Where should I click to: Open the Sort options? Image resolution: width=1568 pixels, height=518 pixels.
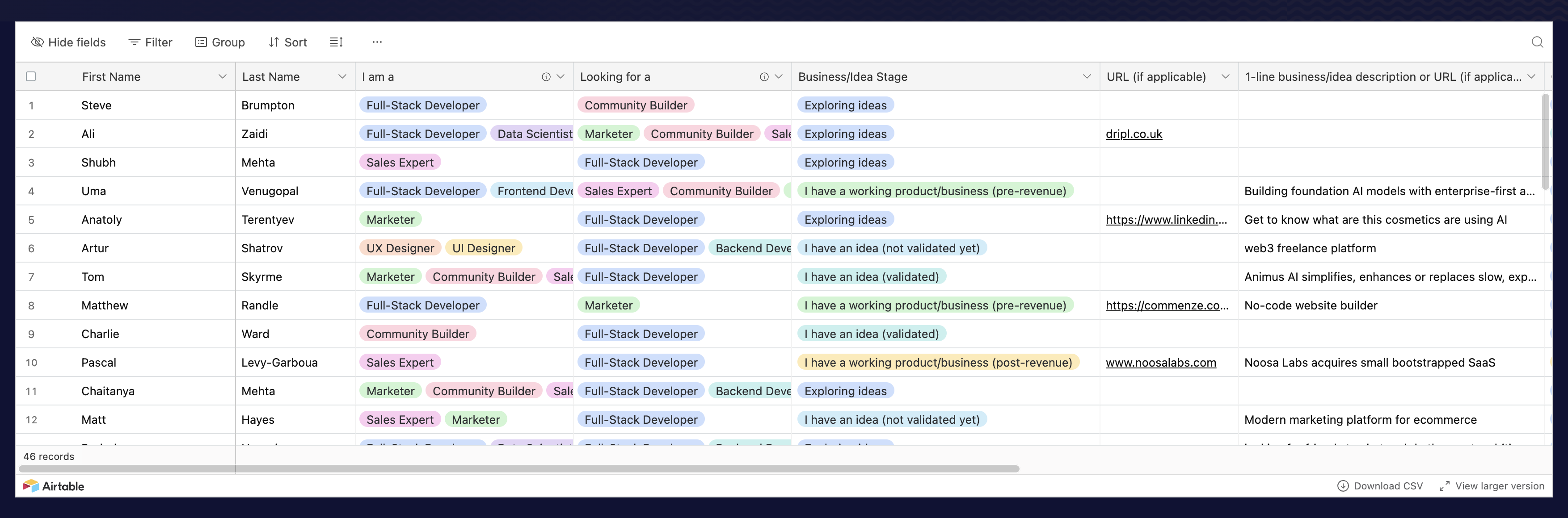287,42
